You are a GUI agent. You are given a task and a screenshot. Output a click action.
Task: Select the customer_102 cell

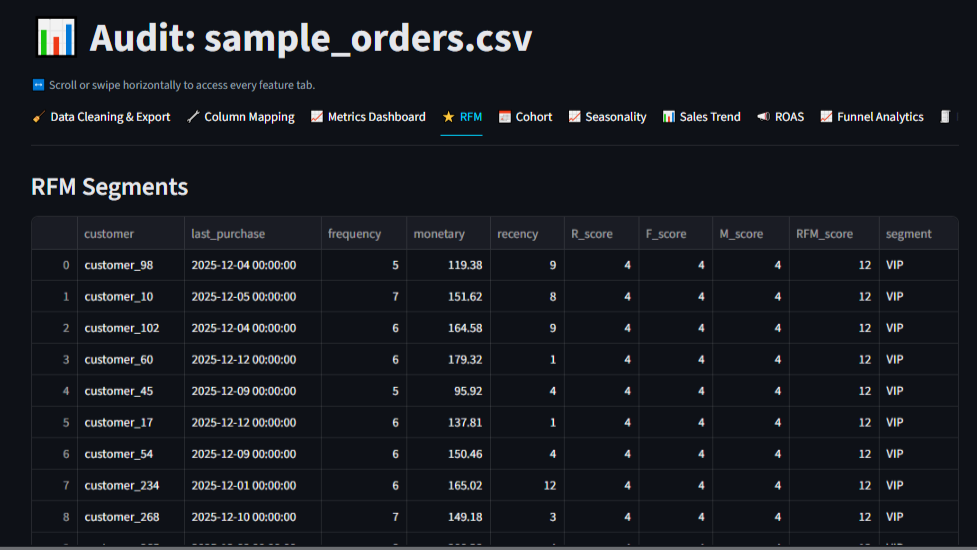coord(131,328)
